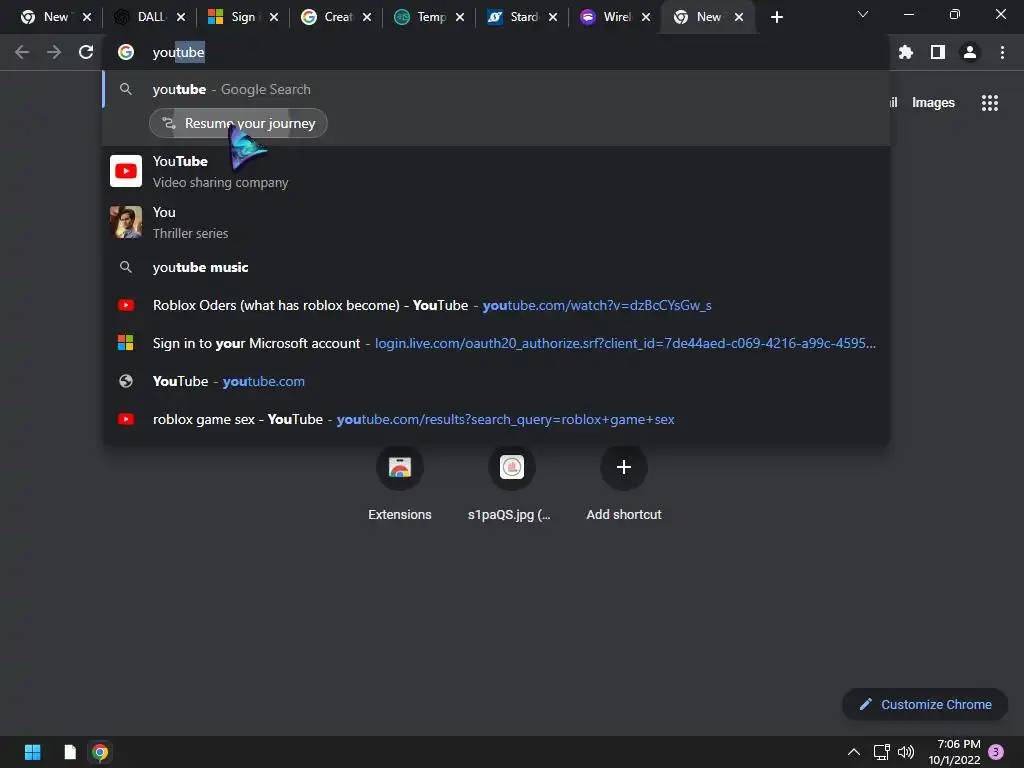
Task: Expand the tab search chevron
Action: 863,14
